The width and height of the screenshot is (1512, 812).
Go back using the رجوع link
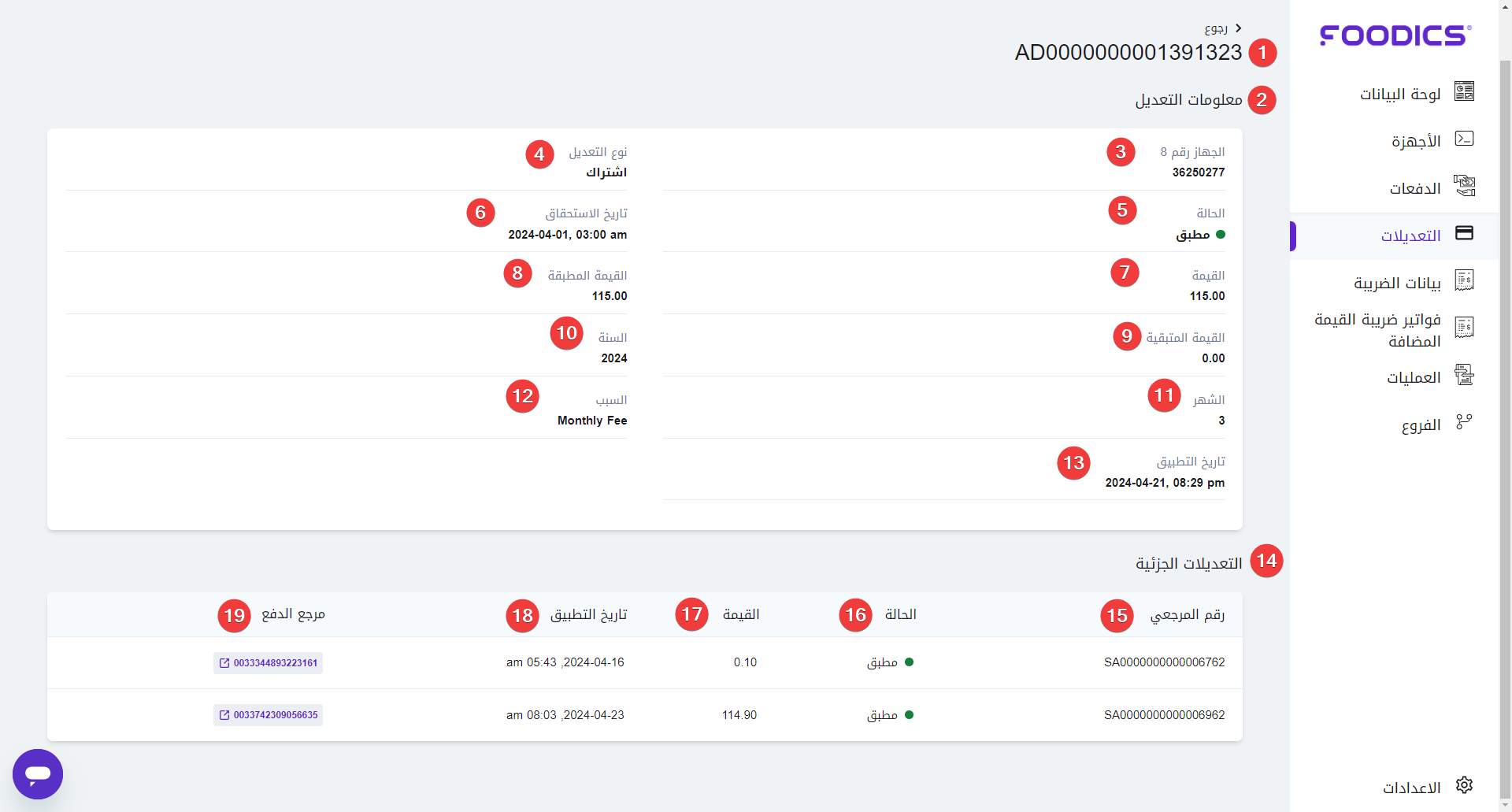pyautogui.click(x=1222, y=28)
